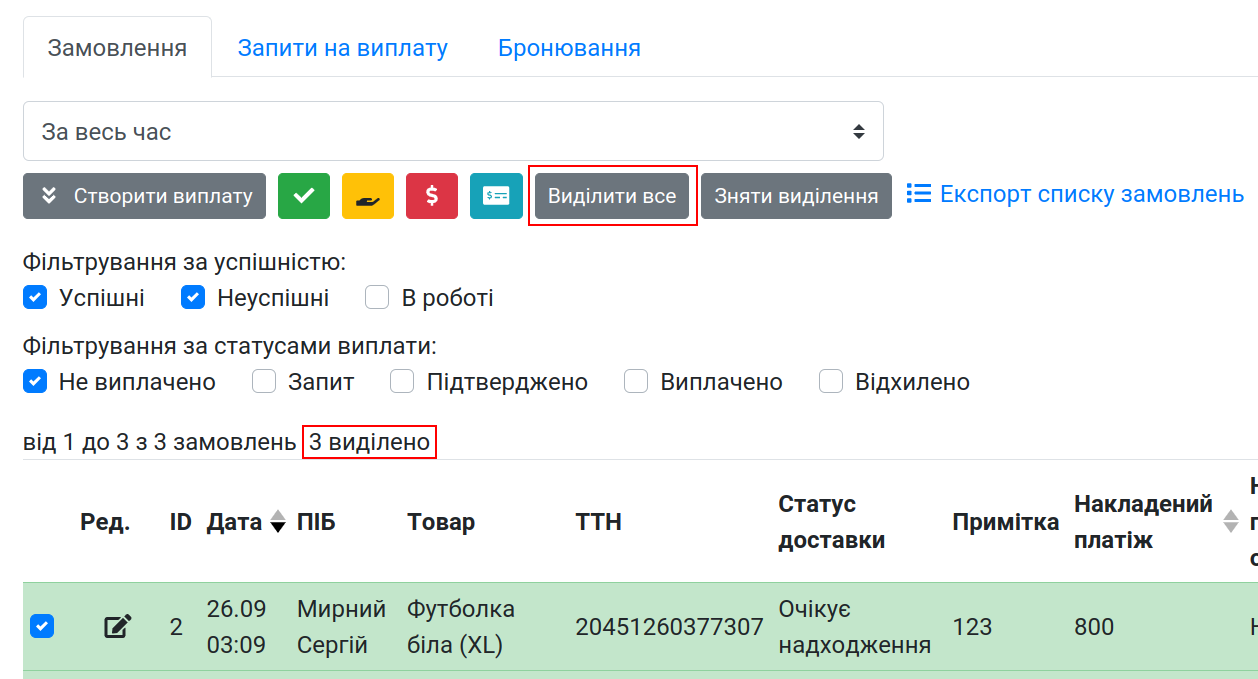Expand the Створити виплату button menu
This screenshot has height=679, width=1258.
tap(144, 196)
